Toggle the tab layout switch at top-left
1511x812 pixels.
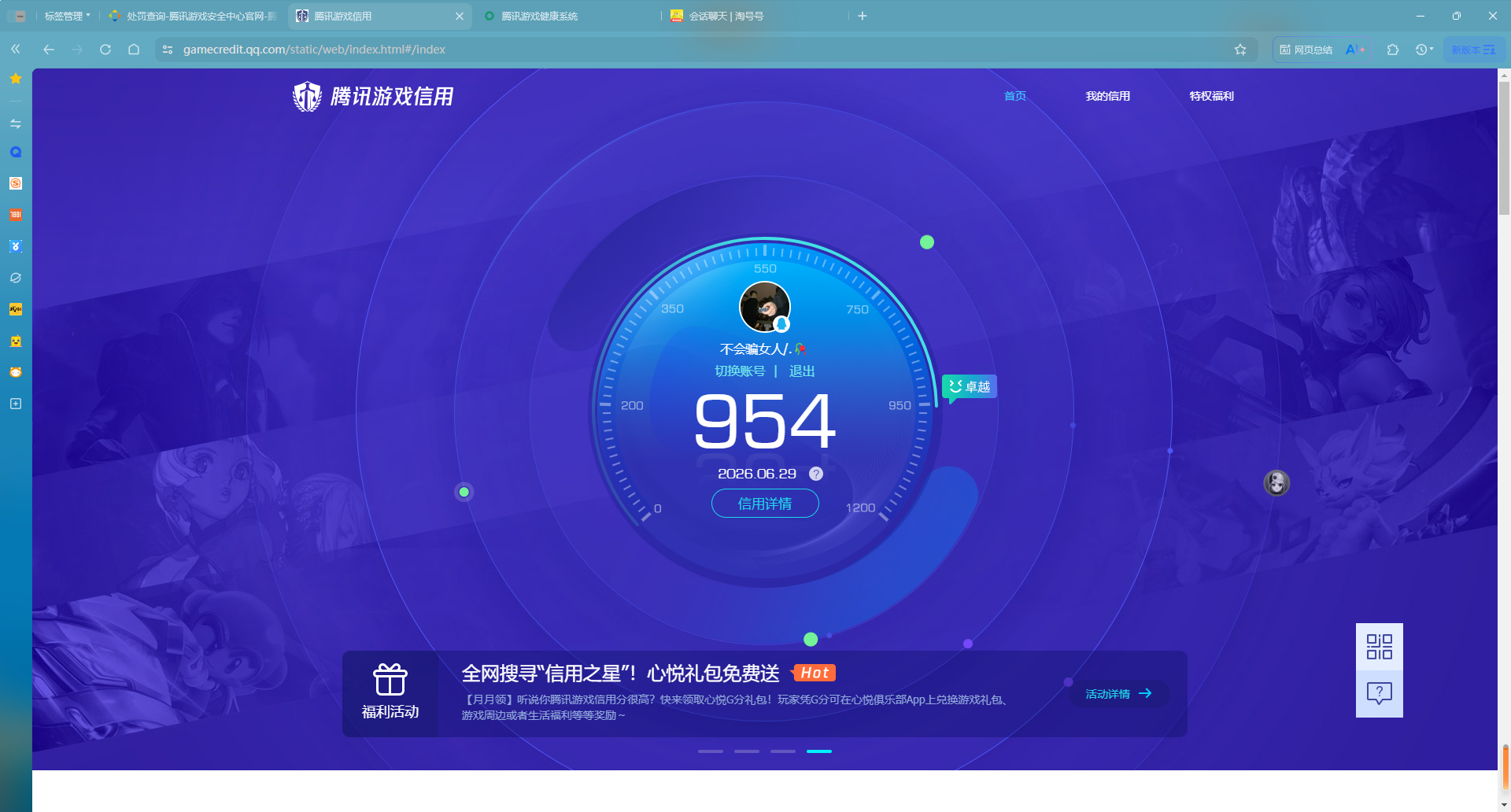click(x=17, y=16)
